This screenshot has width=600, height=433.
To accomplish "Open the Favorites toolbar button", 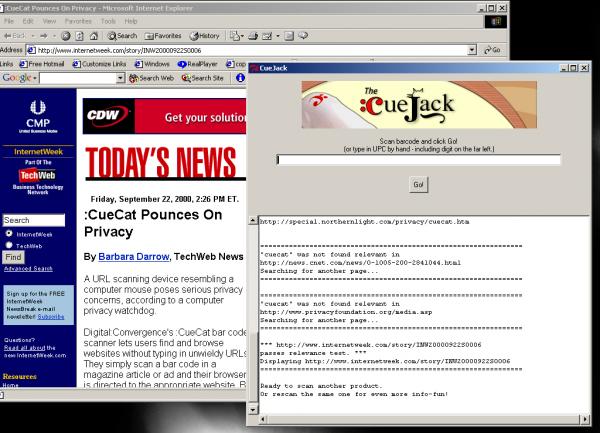I will tap(161, 35).
